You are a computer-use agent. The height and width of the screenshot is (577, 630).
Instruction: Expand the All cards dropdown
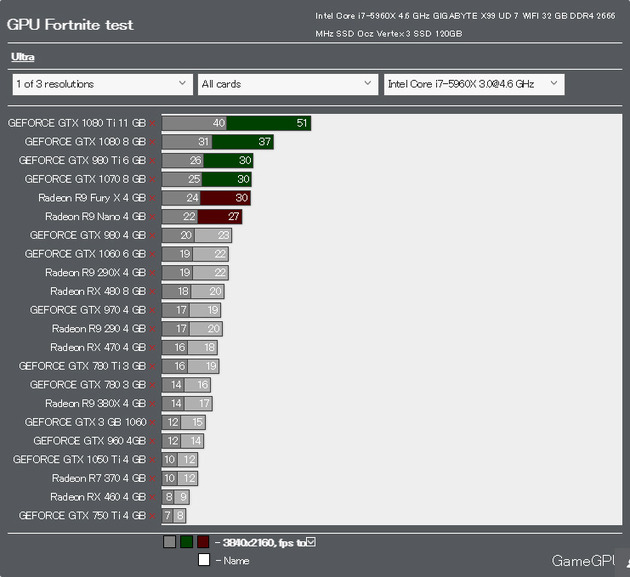pyautogui.click(x=286, y=84)
